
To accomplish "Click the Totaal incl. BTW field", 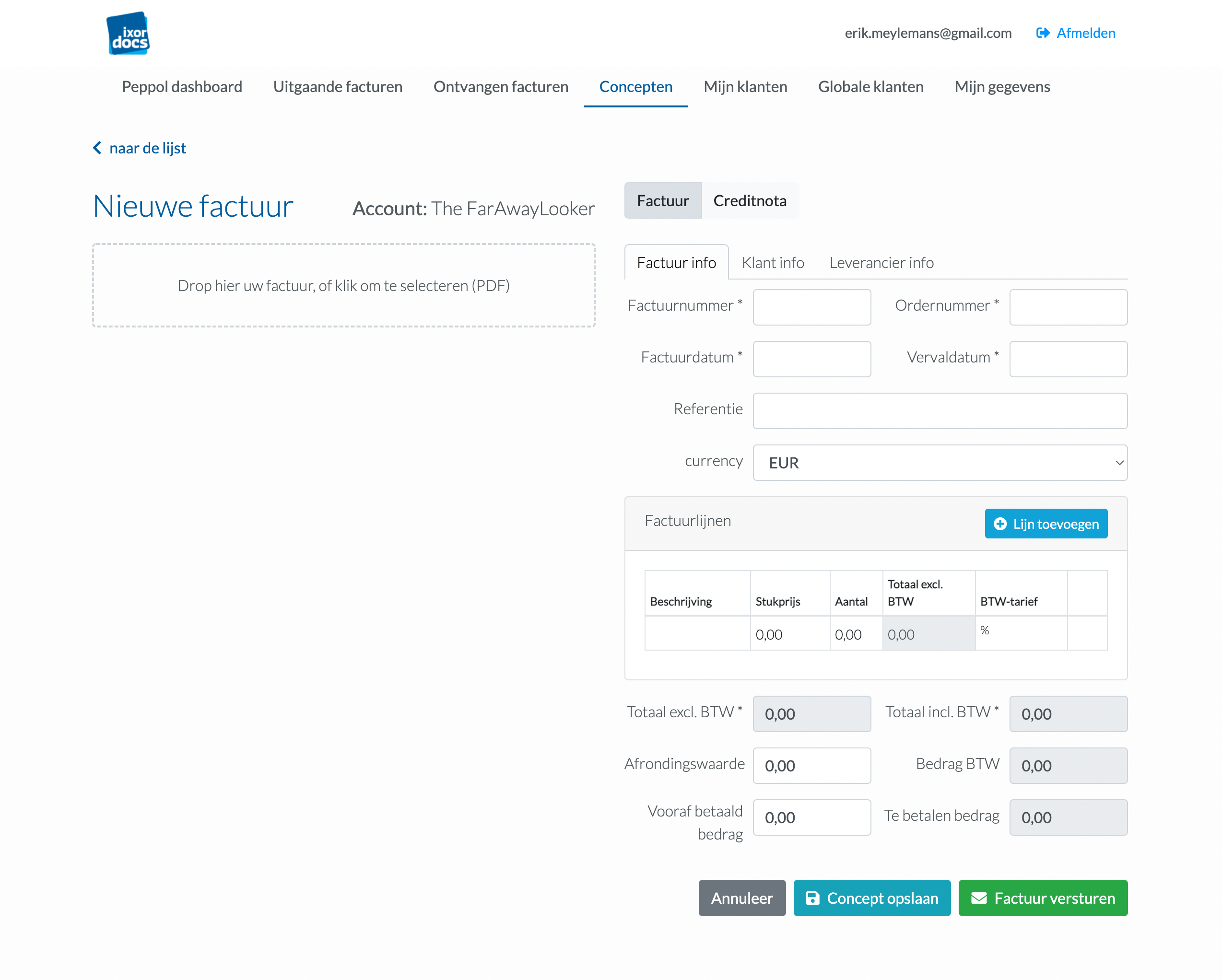I will tap(1069, 714).
